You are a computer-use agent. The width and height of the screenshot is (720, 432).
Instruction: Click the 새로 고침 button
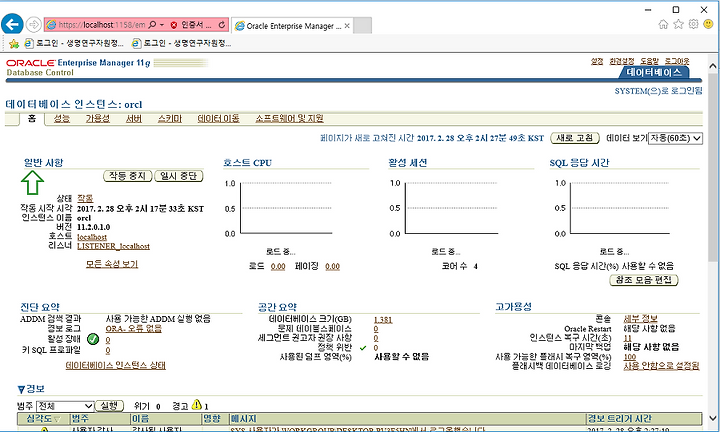(575, 138)
